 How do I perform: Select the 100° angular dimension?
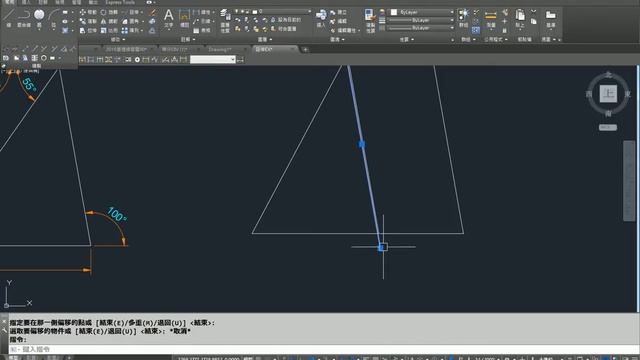(x=116, y=214)
